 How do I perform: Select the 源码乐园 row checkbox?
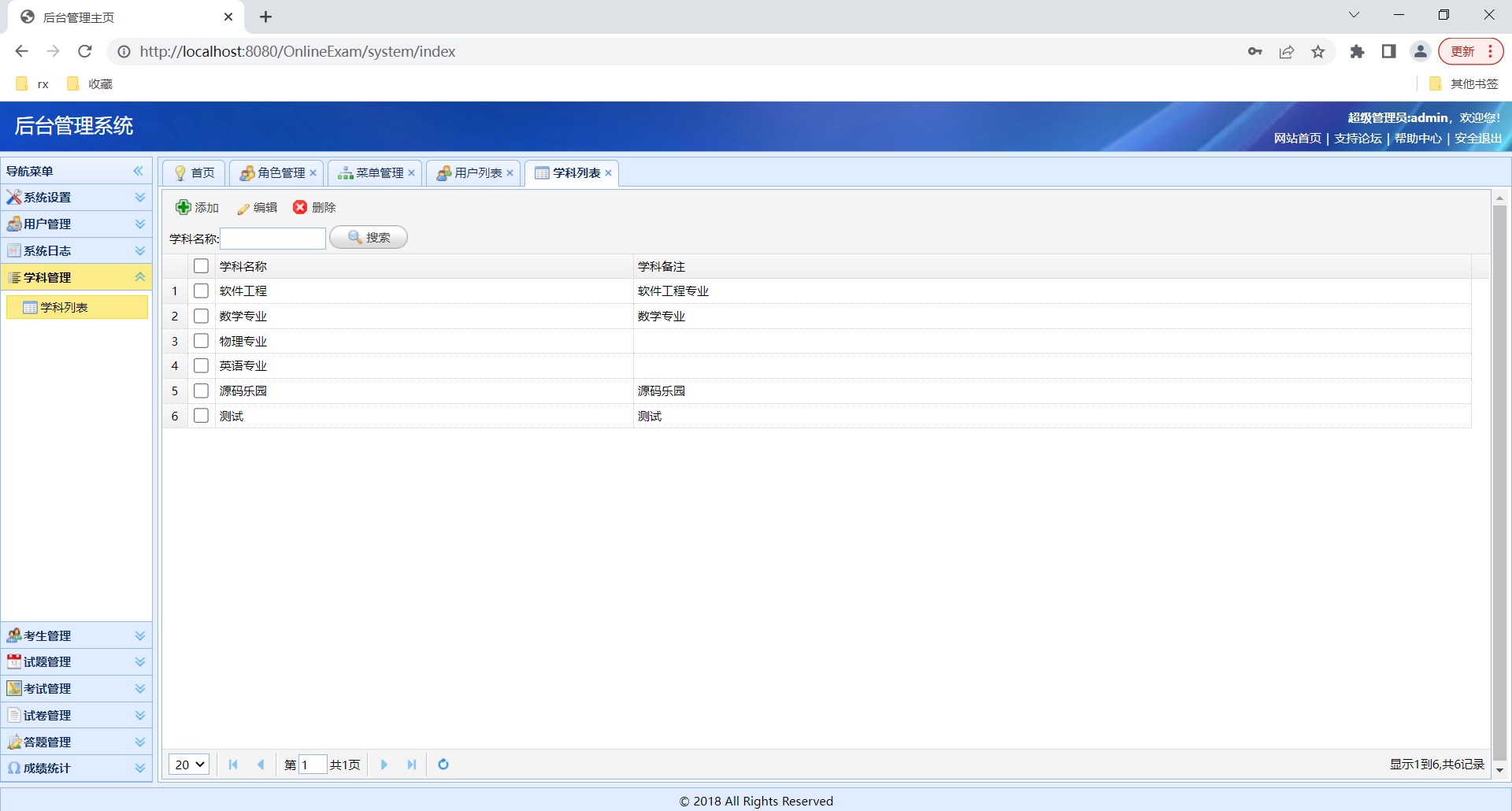click(x=202, y=391)
